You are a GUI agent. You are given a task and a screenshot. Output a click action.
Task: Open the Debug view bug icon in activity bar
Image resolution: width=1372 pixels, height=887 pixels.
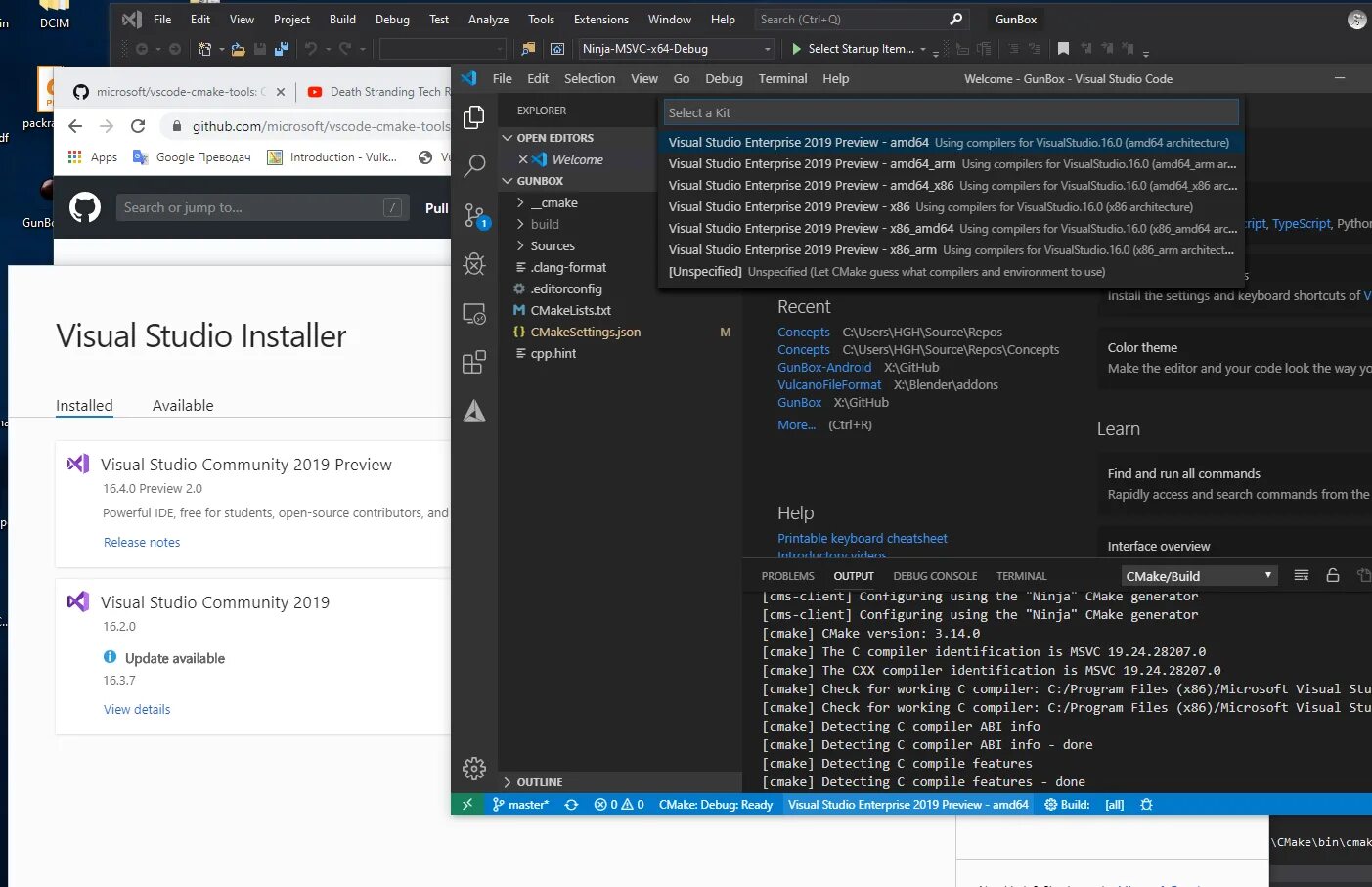474,264
